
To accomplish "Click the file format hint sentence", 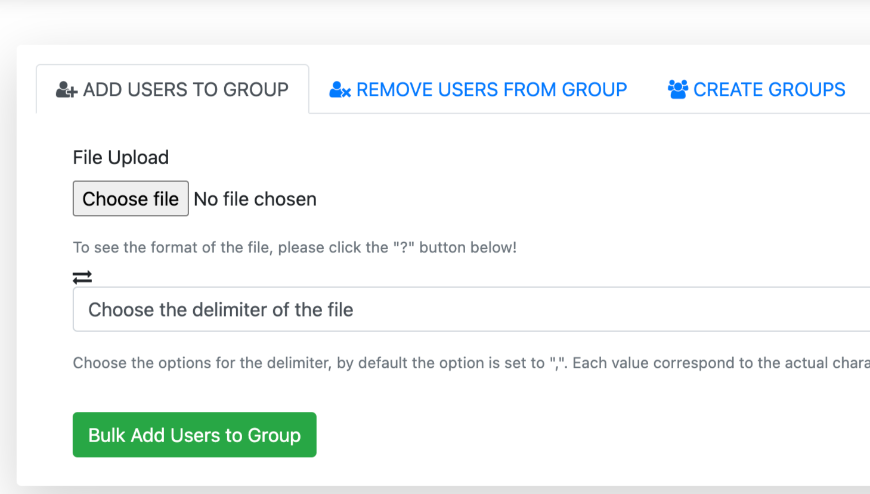I will click(294, 247).
